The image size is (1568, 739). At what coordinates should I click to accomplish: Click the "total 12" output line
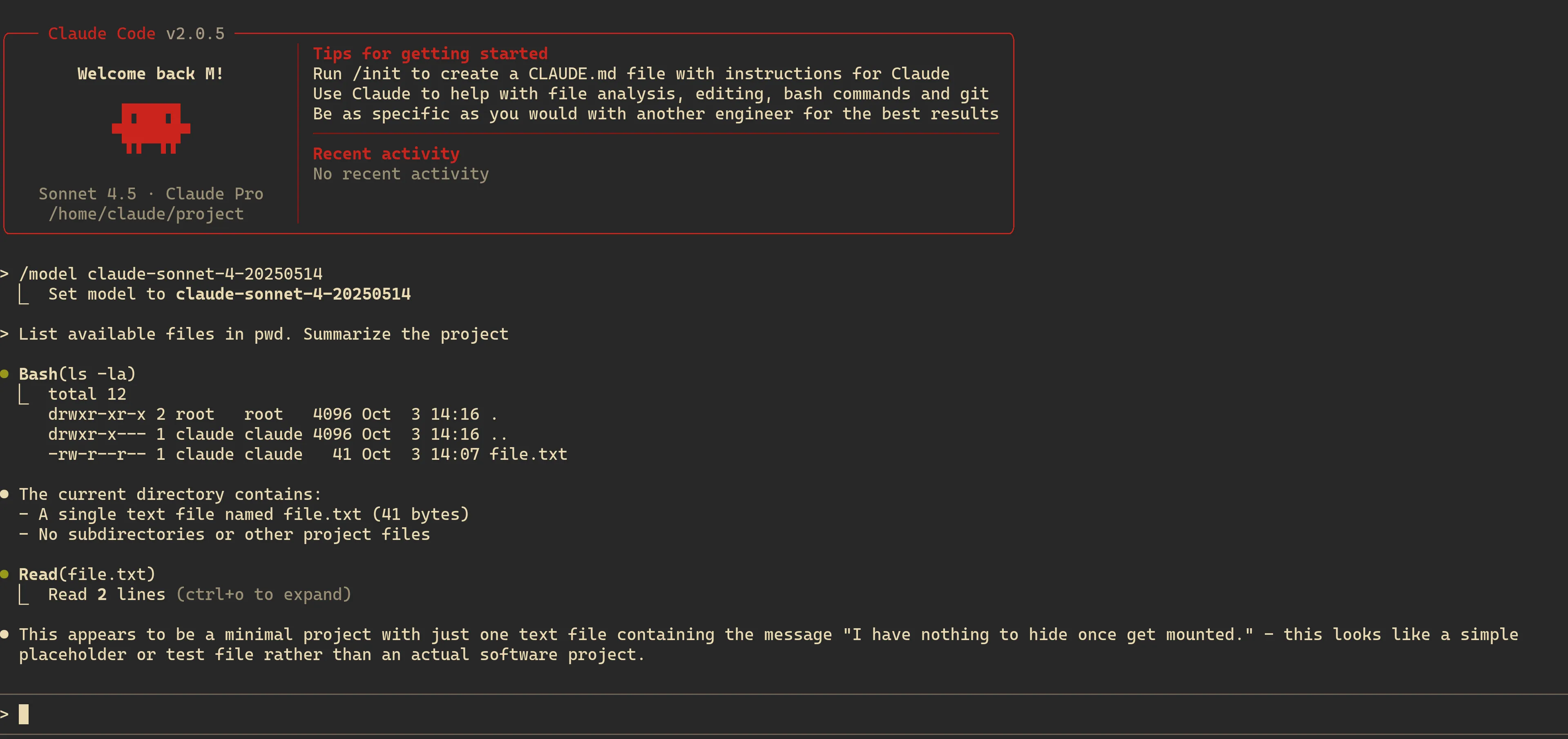point(87,394)
